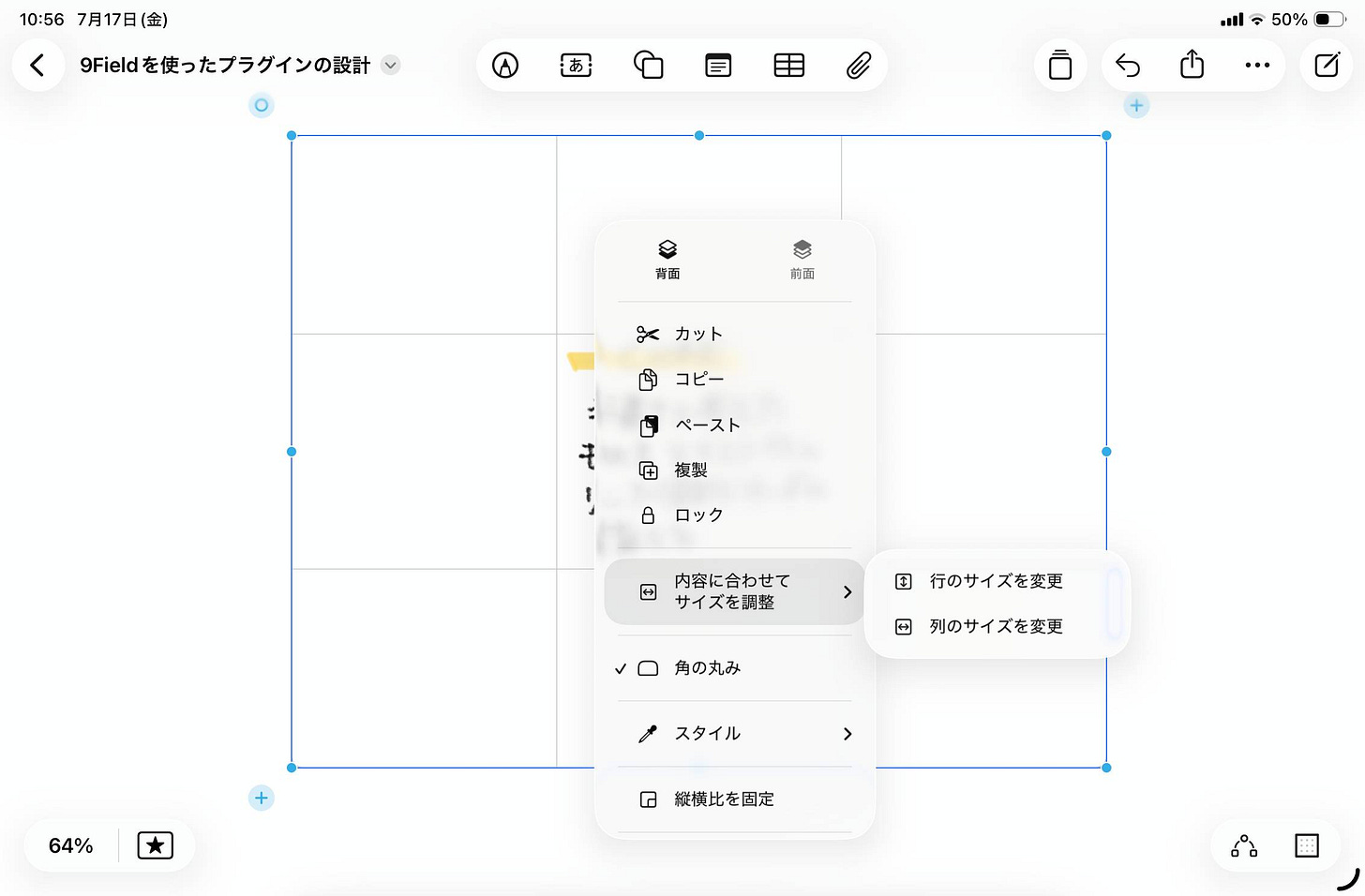Image resolution: width=1365 pixels, height=896 pixels.
Task: Choose 複製 to duplicate the table
Action: [735, 470]
